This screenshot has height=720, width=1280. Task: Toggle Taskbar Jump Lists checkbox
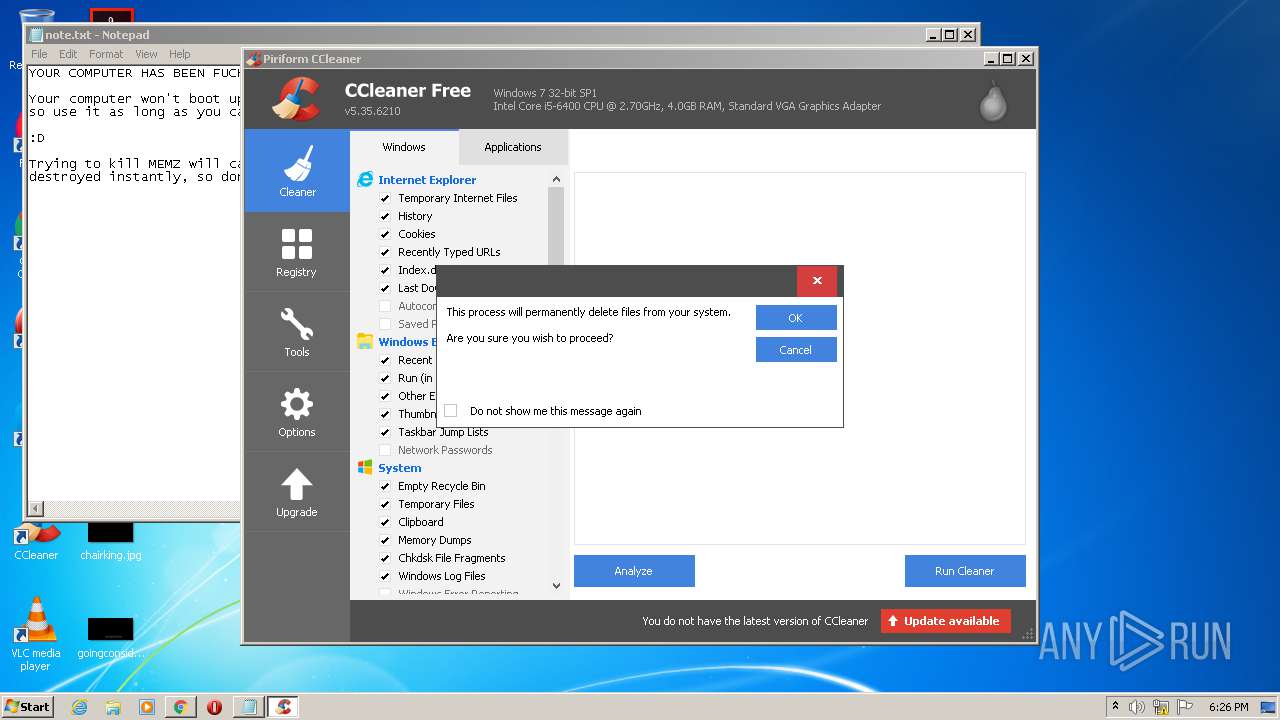385,432
